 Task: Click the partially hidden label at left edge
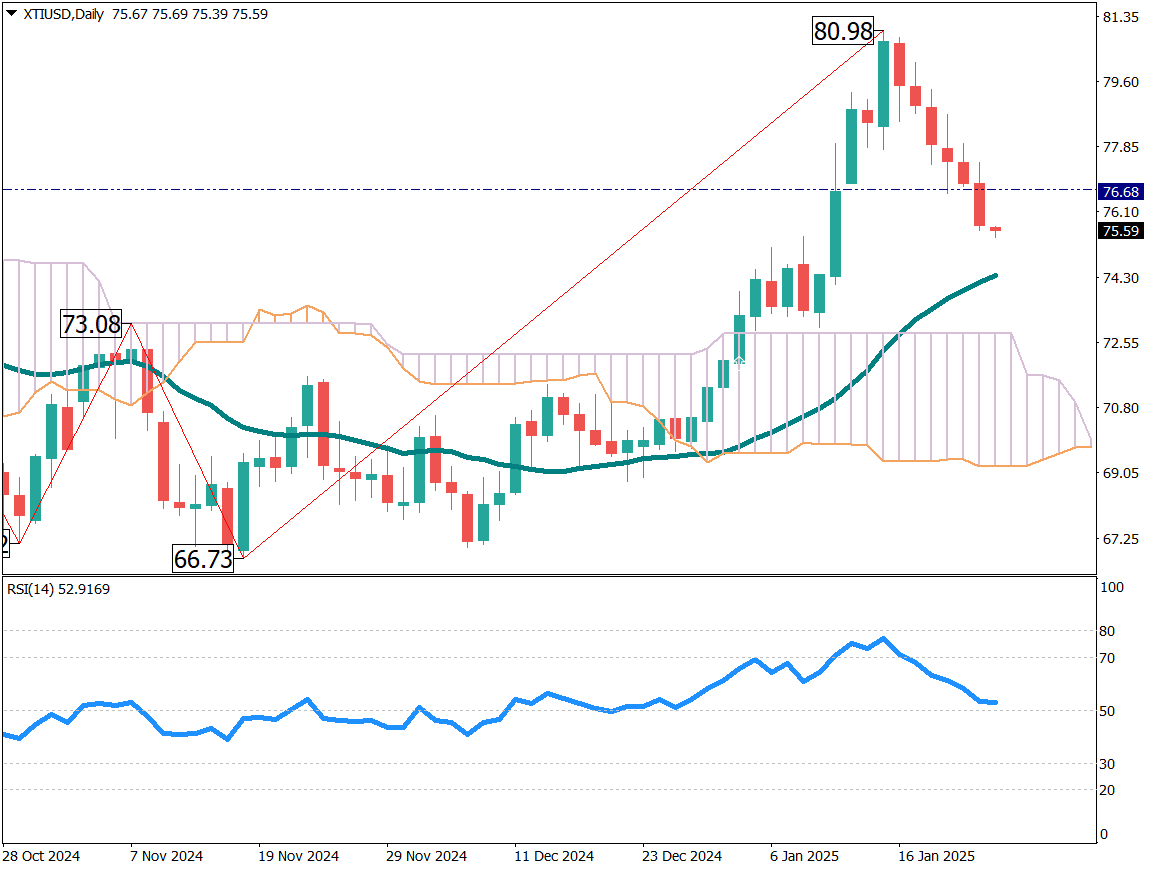pos(4,543)
